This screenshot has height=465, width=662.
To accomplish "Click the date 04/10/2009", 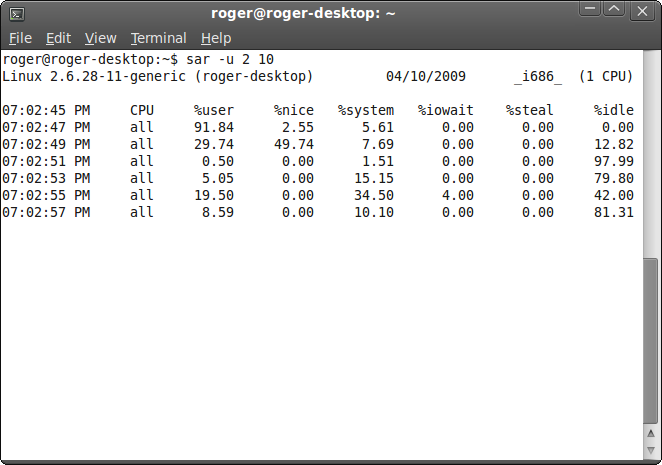I will pos(426,76).
